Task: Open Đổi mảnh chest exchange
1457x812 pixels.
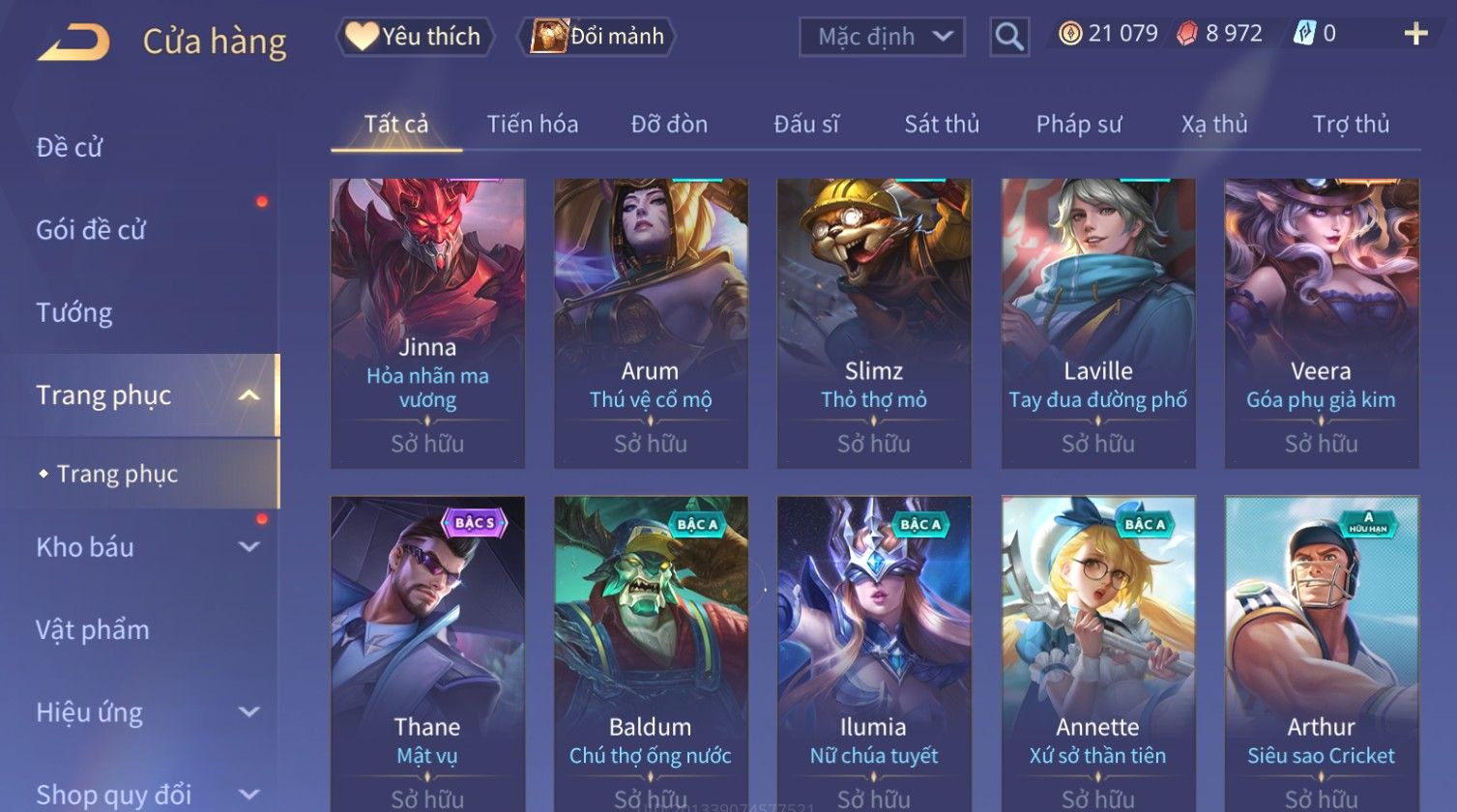Action: pyautogui.click(x=597, y=37)
